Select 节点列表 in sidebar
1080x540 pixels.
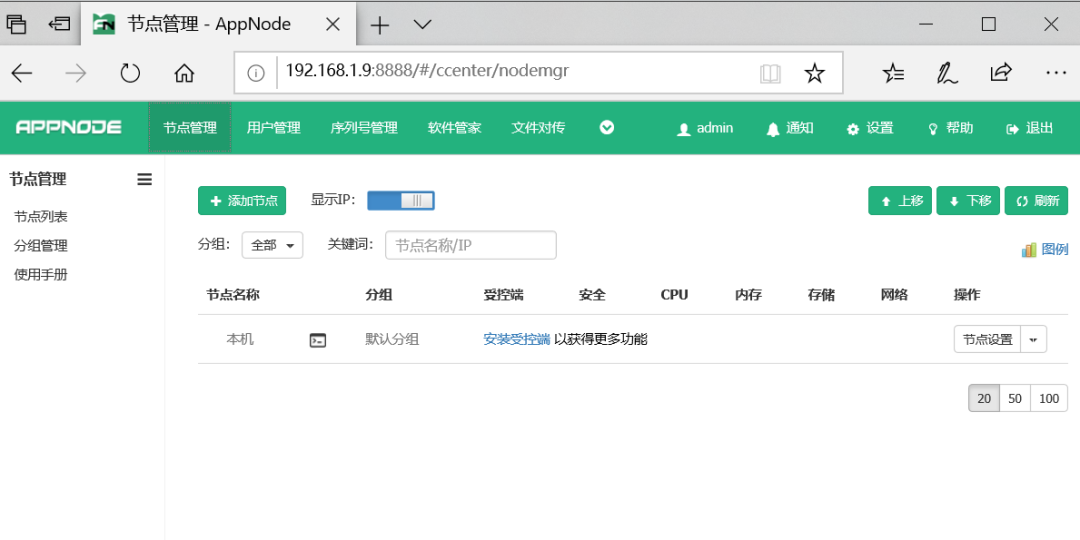pos(41,217)
